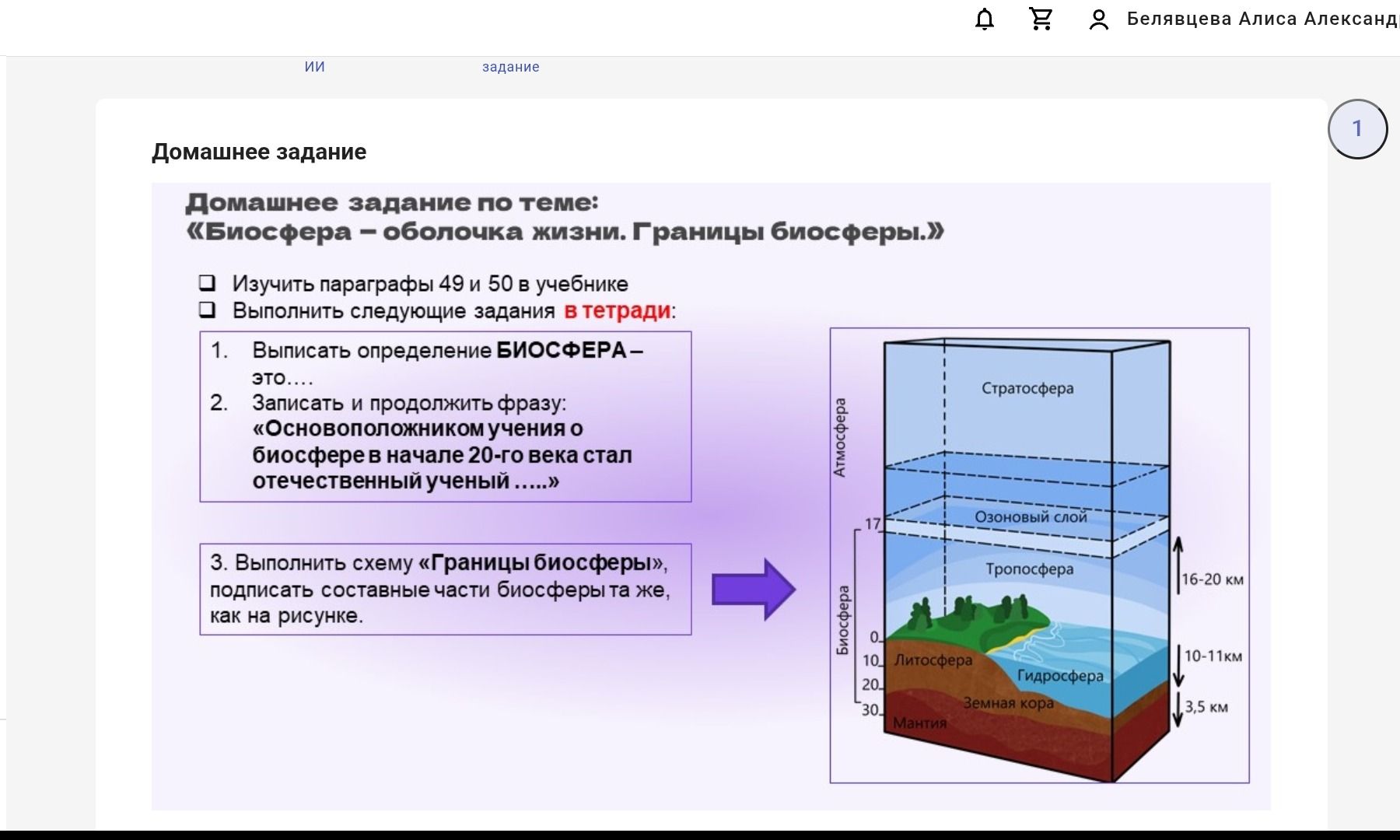Click checkbox beside Изучить параграфы 49 и 50
Screen dimensions: 1400x840
click(x=207, y=282)
